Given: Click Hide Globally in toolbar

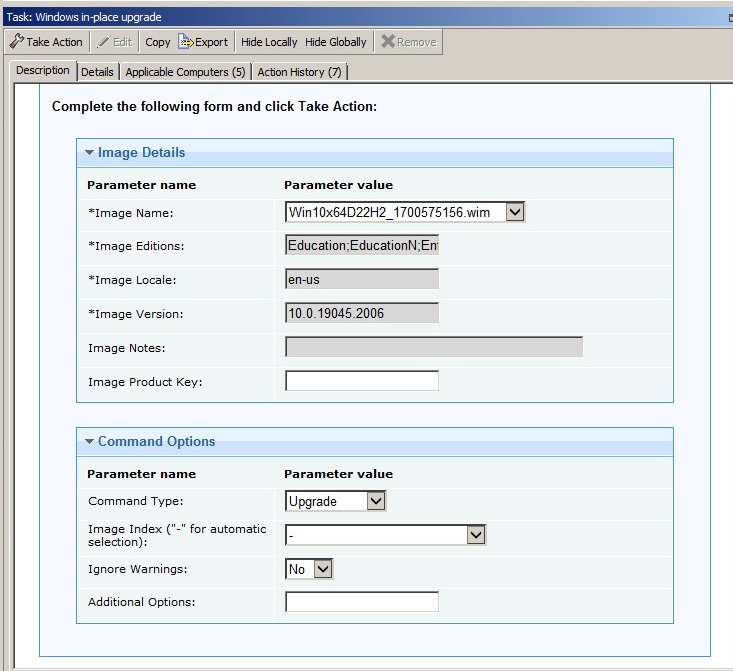Looking at the screenshot, I should pyautogui.click(x=336, y=42).
